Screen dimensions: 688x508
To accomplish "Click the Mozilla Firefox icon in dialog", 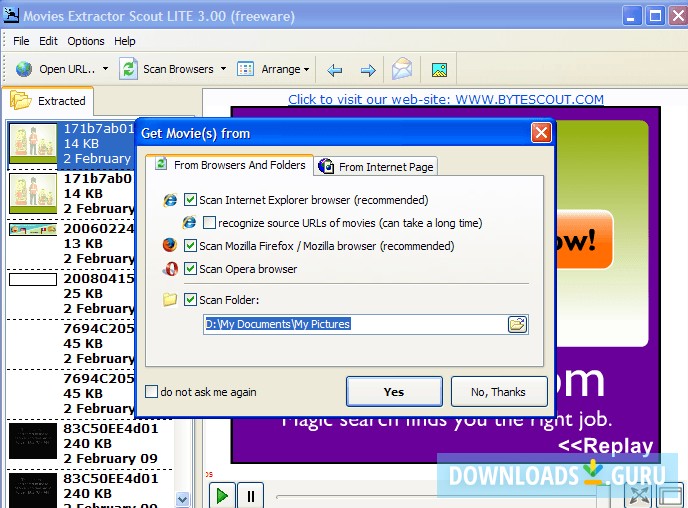I will 170,245.
